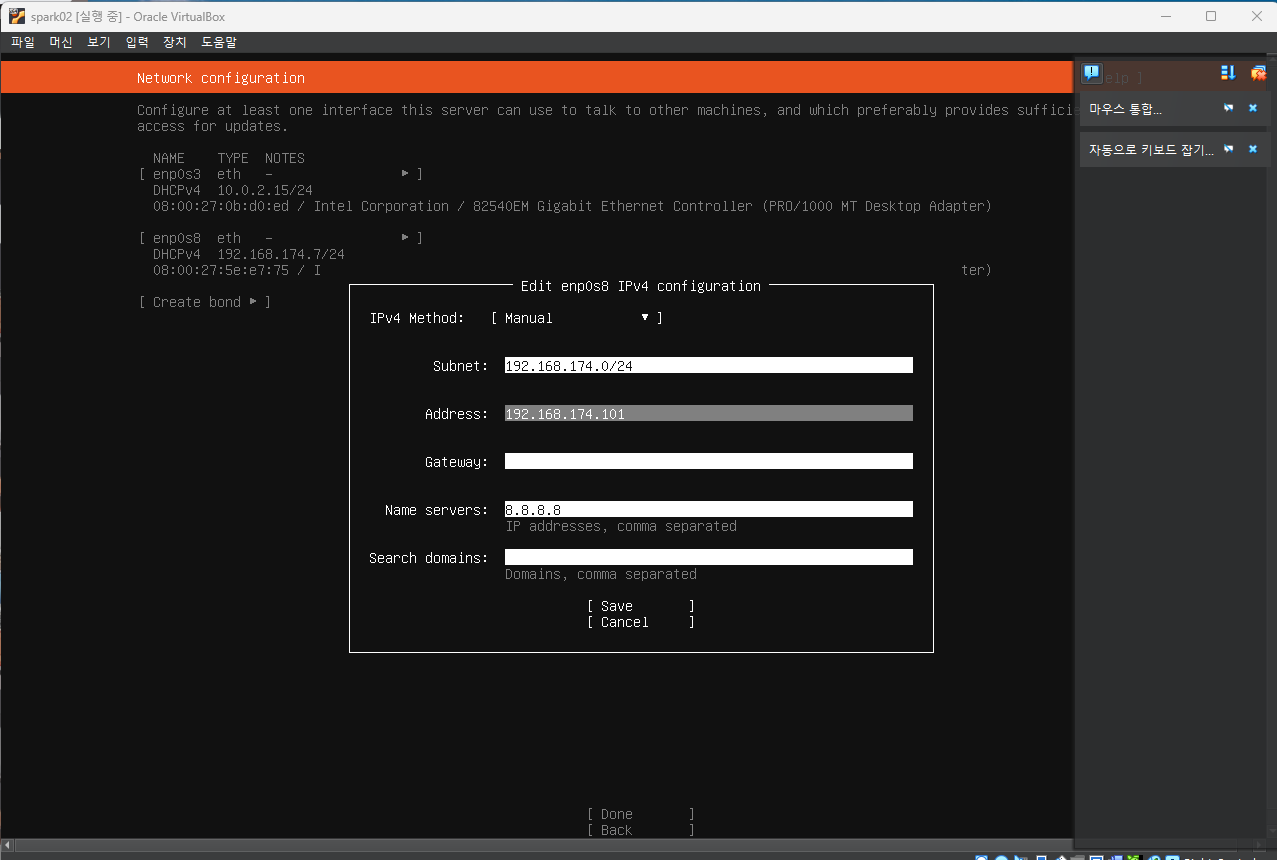The height and width of the screenshot is (860, 1277).
Task: Open the Create bond option
Action: coord(205,302)
